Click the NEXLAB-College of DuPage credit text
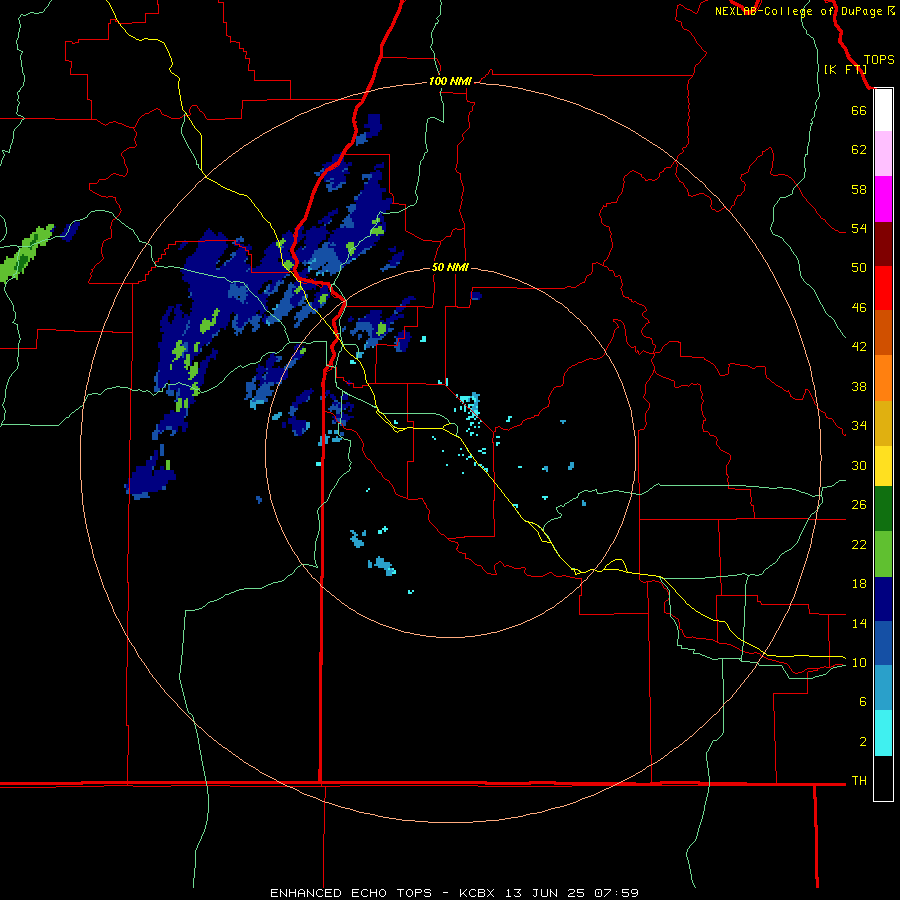The height and width of the screenshot is (900, 900). click(x=798, y=11)
